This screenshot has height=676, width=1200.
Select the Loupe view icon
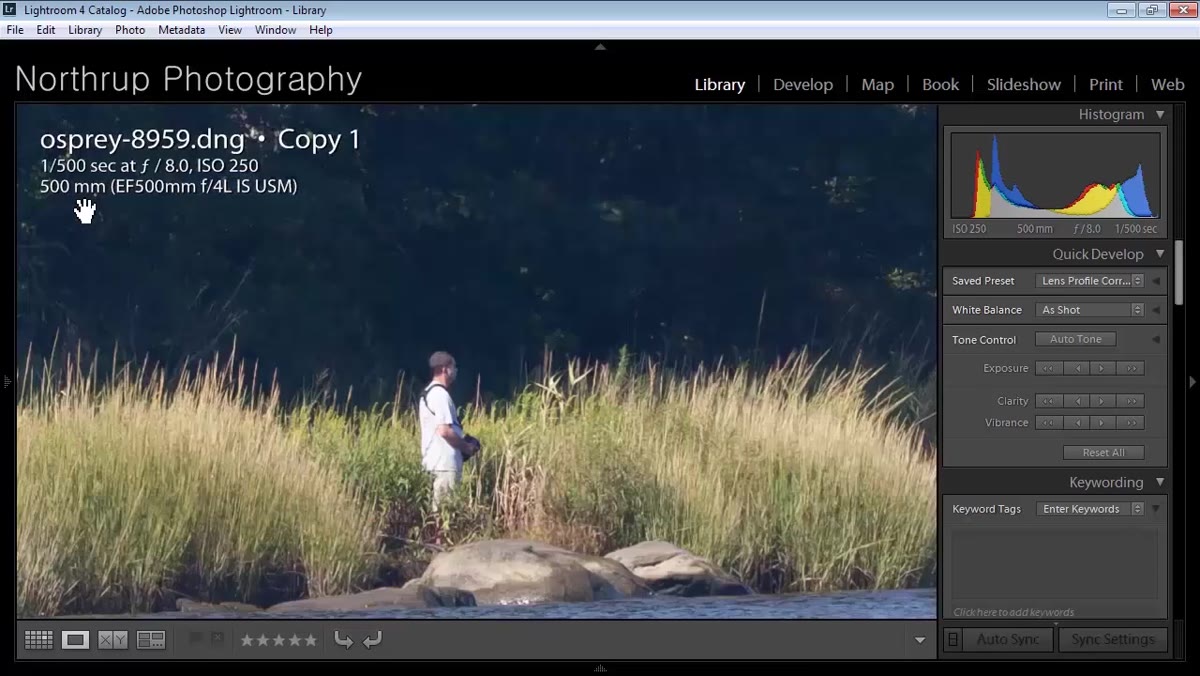point(75,640)
